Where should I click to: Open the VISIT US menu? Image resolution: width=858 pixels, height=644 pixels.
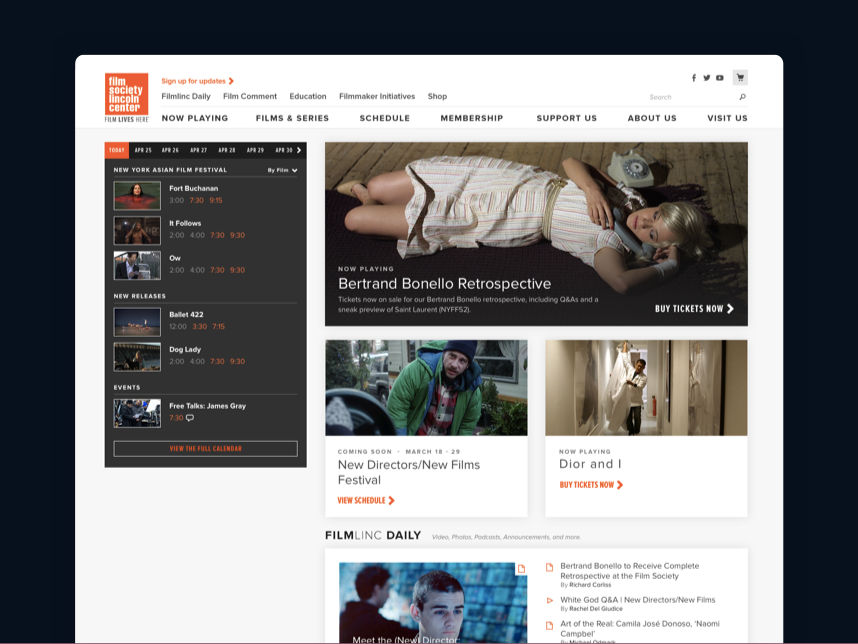727,118
